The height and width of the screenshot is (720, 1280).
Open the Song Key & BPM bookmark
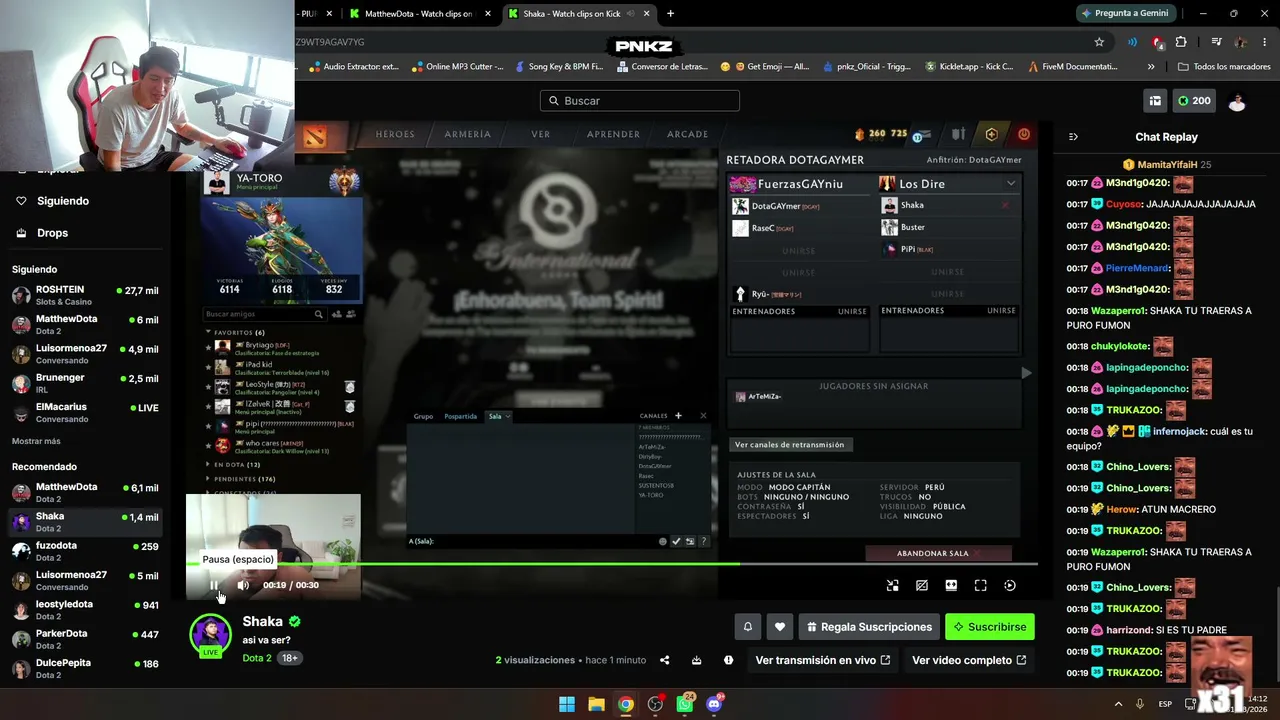(558, 67)
